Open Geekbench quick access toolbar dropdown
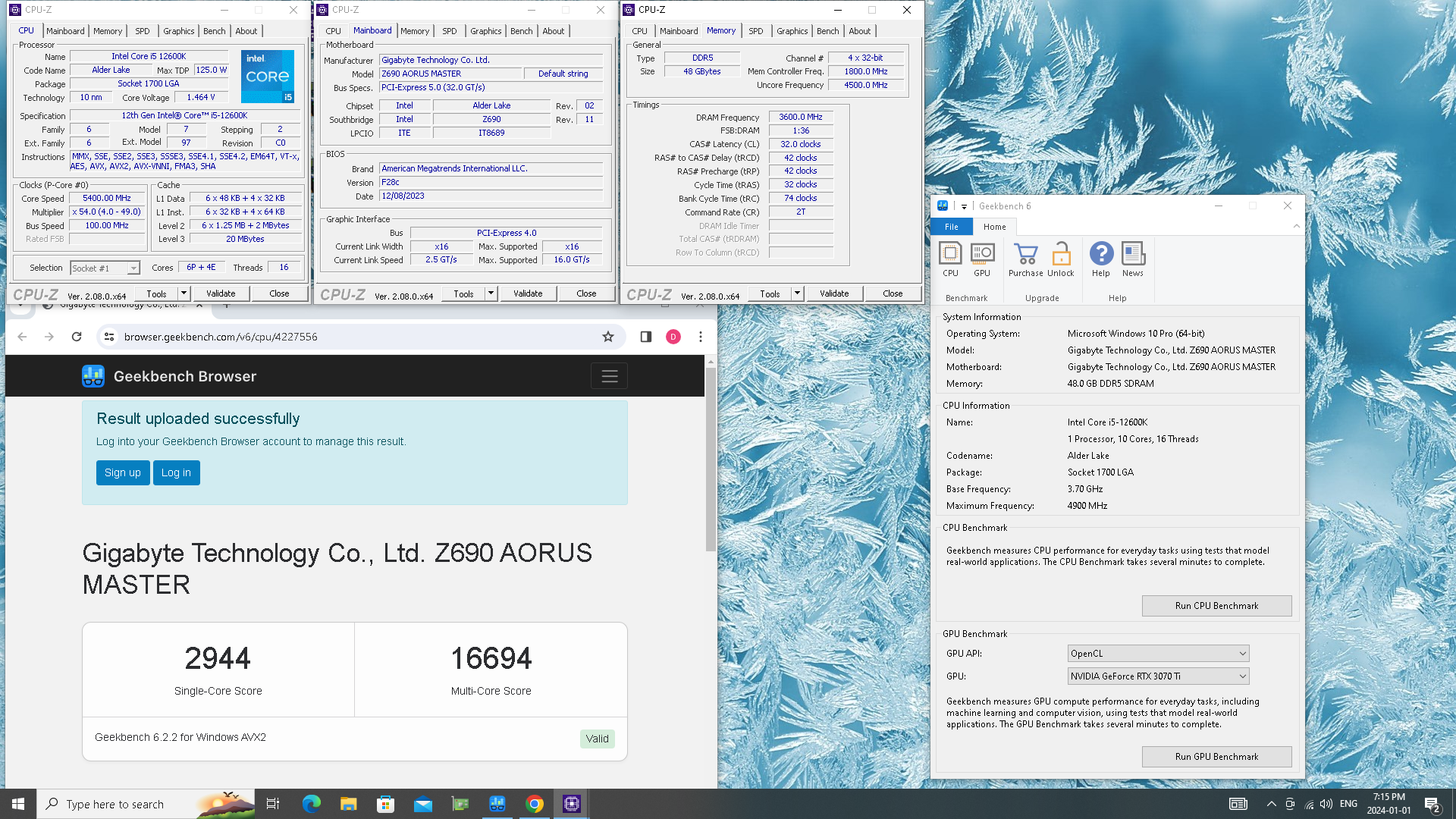 point(964,206)
